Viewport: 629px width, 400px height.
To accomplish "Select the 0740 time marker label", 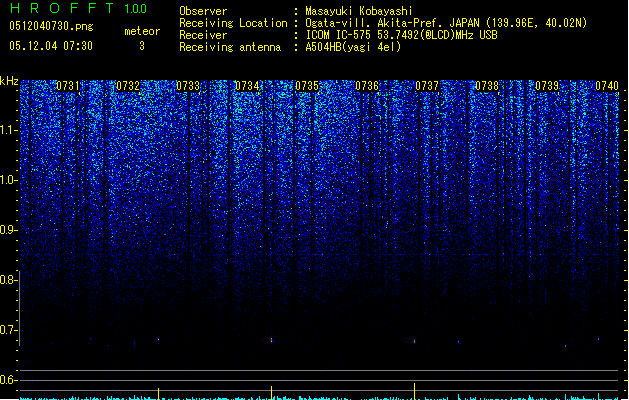I will coord(607,86).
